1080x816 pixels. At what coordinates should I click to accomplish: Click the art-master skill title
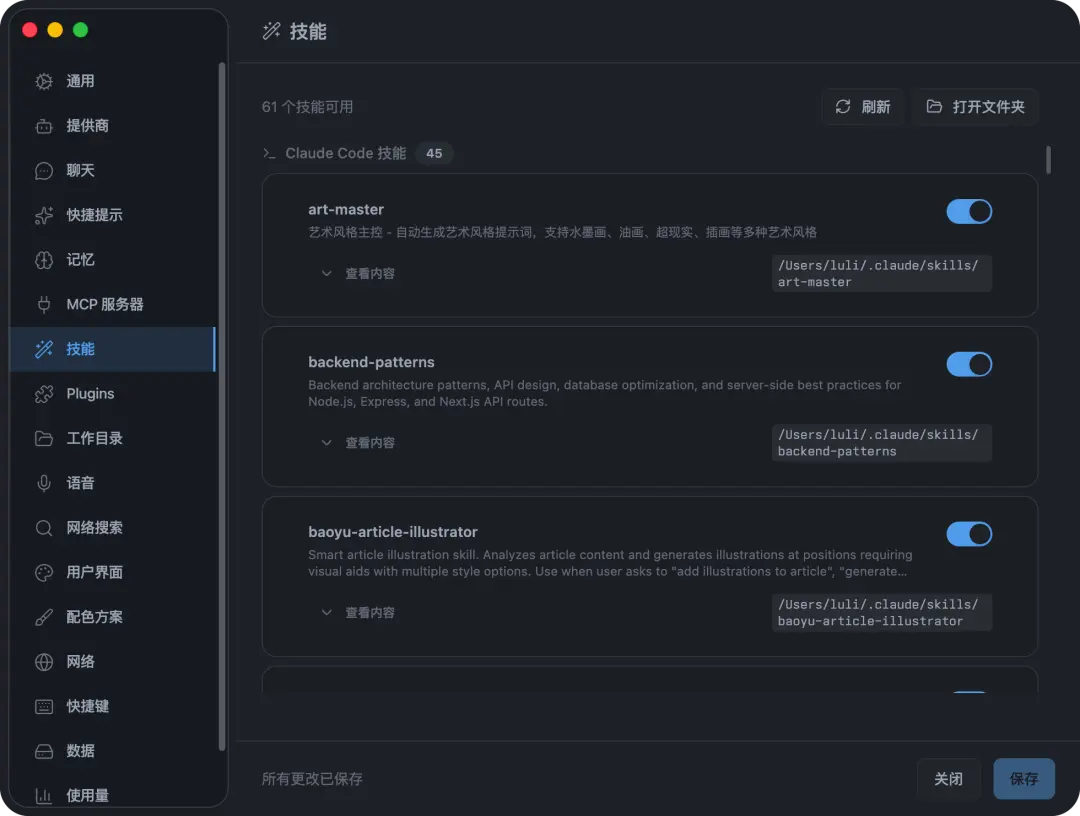click(x=346, y=209)
